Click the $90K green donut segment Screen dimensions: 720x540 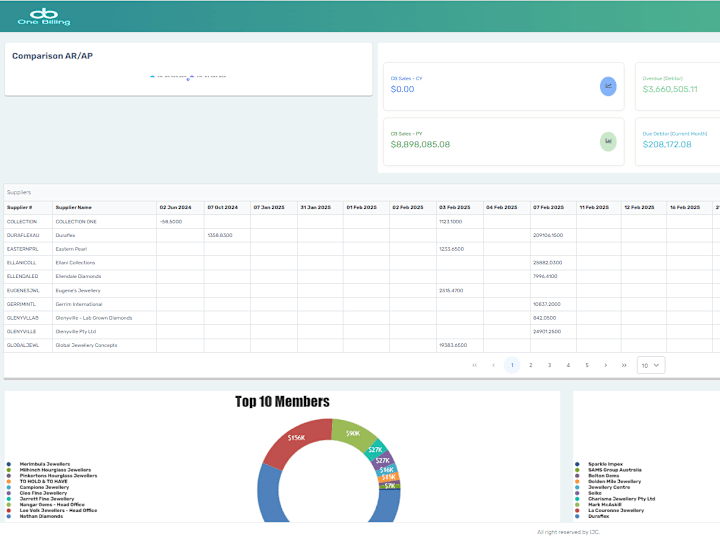pos(352,433)
